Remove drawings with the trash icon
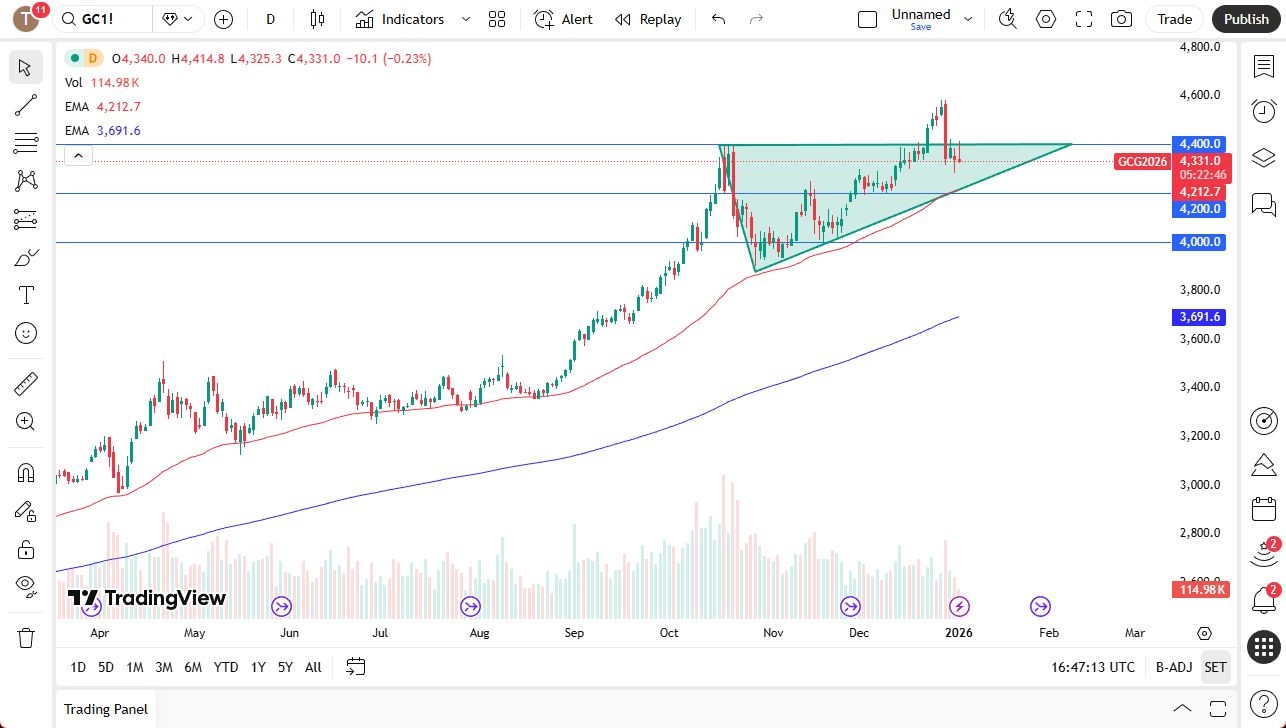Viewport: 1286px width, 728px height. (26, 637)
